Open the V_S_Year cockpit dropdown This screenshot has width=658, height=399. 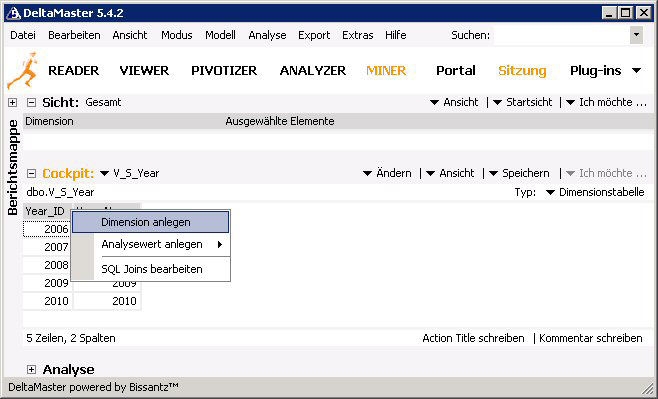point(130,173)
